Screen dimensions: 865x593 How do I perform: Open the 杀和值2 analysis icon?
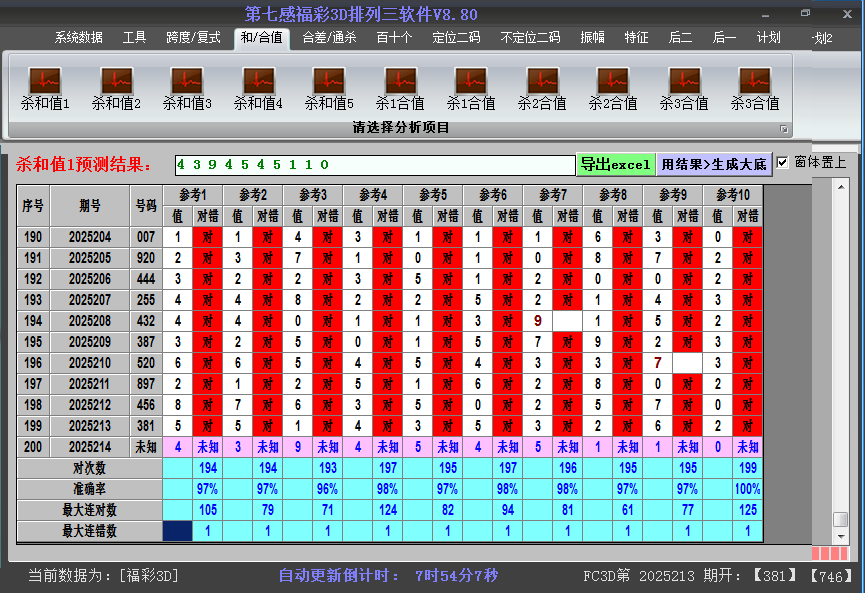[x=116, y=89]
